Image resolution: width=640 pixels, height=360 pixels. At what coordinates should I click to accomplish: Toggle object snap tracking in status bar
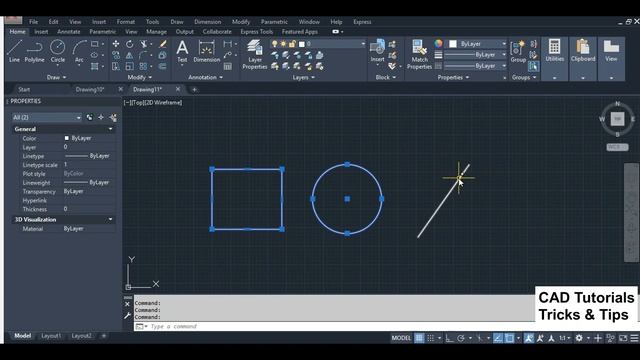[x=498, y=338]
